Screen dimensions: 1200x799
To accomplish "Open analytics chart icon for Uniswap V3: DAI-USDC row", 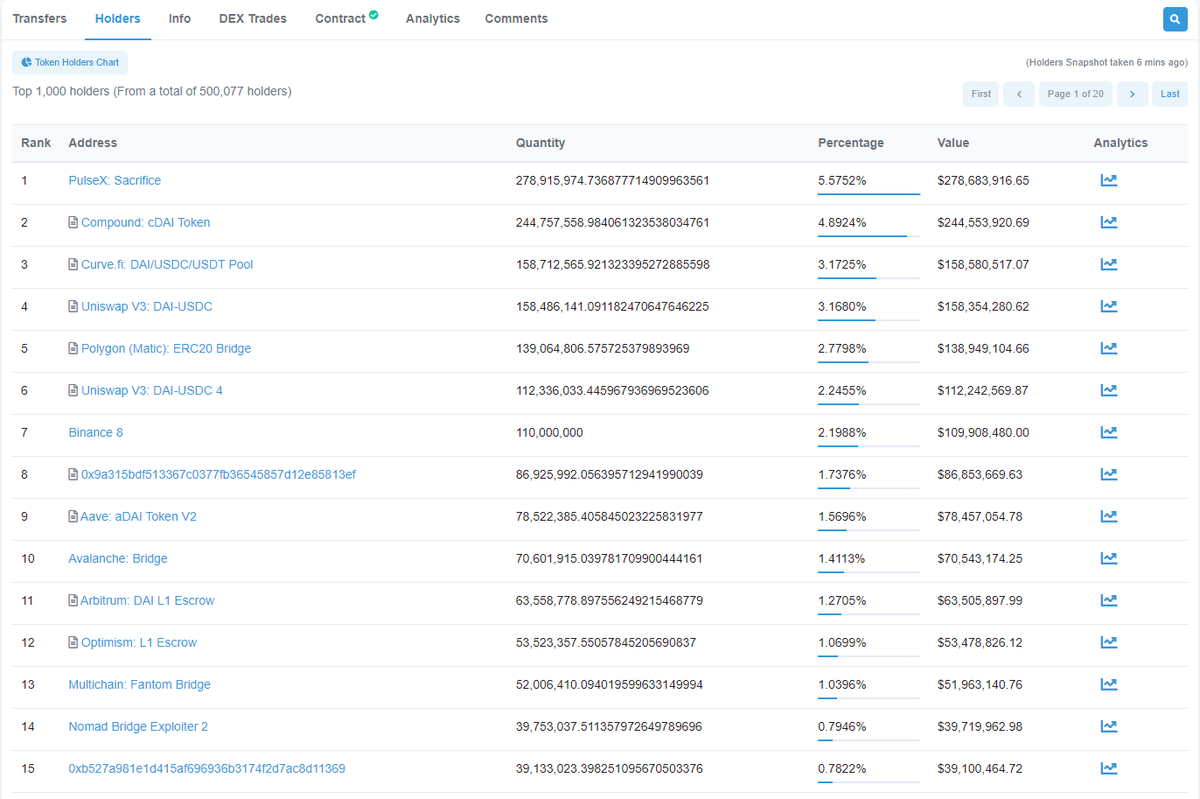I will (x=1108, y=307).
